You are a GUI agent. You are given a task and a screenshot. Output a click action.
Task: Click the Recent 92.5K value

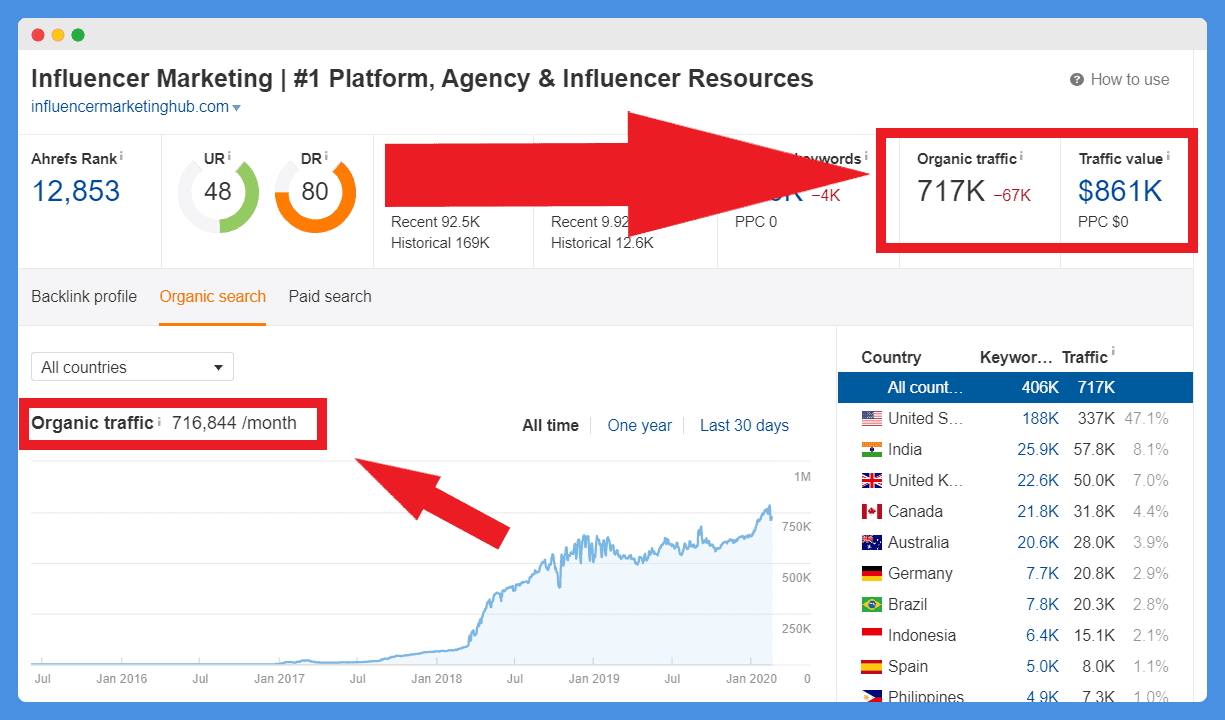[436, 222]
